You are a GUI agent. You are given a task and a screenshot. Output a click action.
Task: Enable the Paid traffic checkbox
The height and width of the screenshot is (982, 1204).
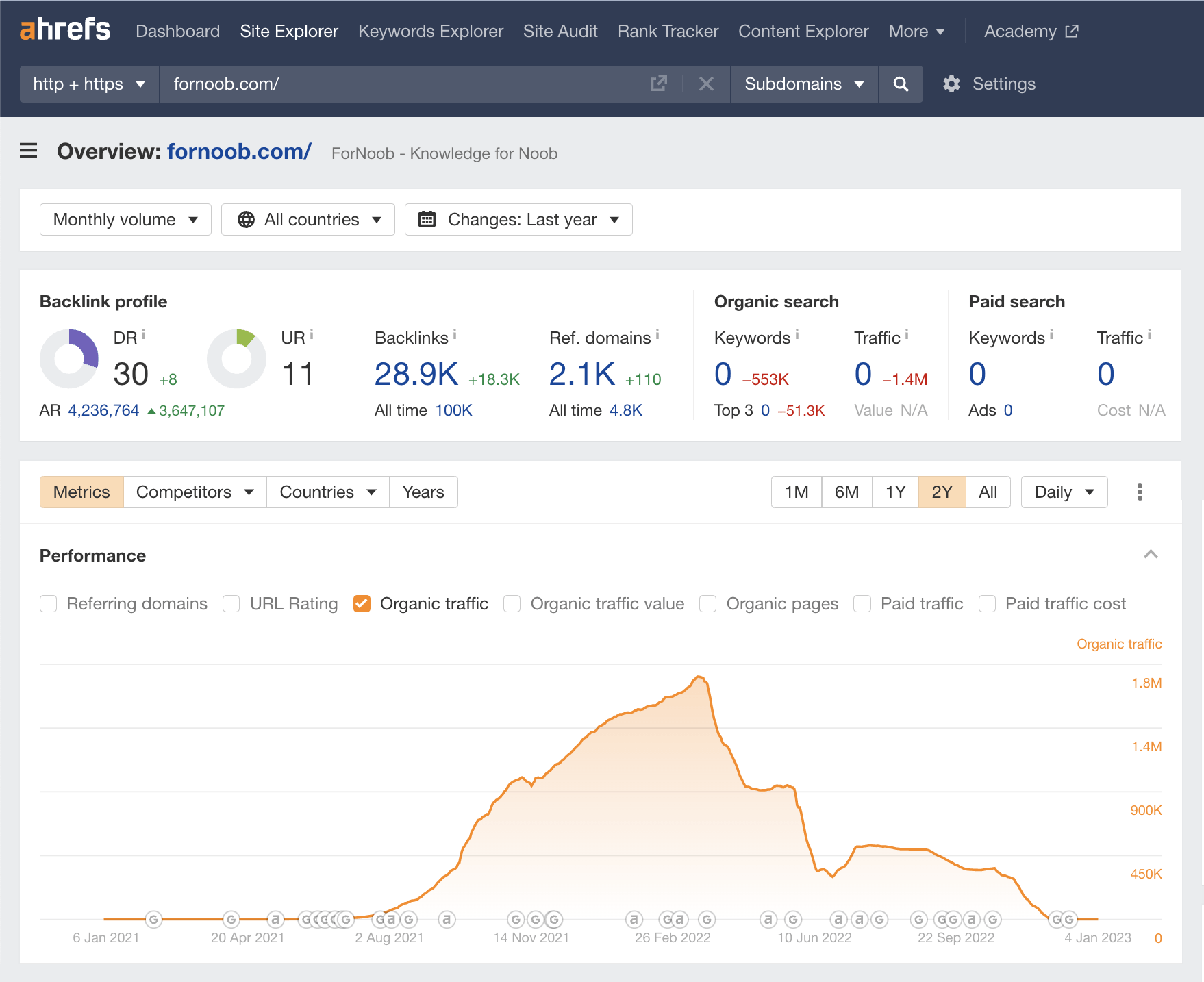(x=862, y=603)
